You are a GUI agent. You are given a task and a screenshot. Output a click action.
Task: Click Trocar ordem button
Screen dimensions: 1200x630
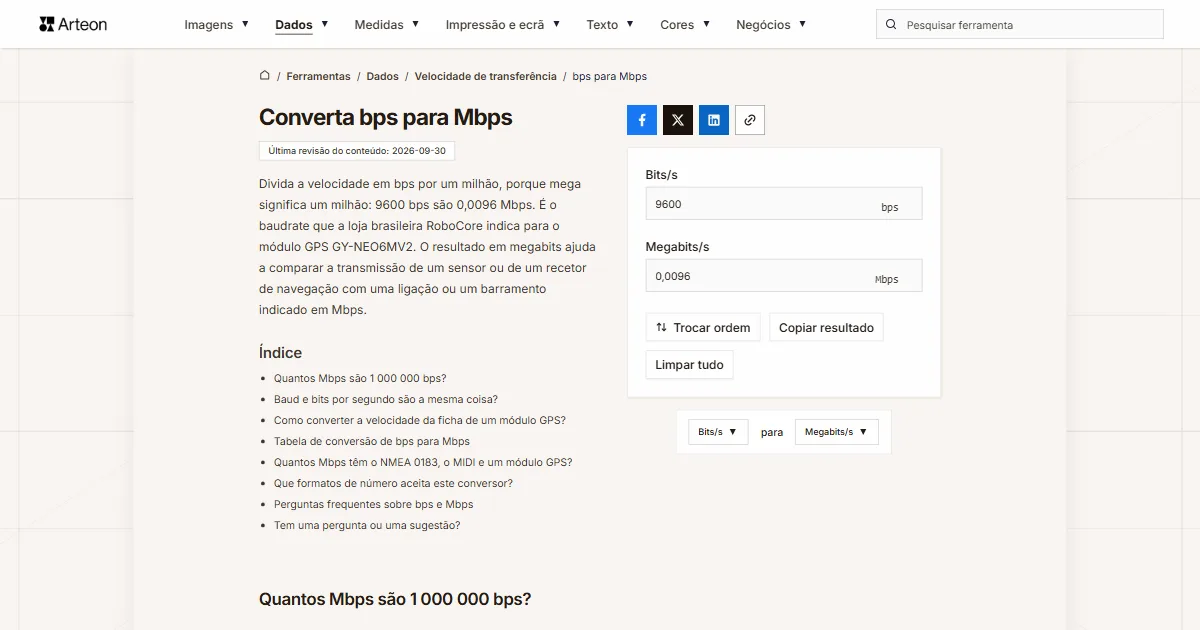tap(703, 327)
